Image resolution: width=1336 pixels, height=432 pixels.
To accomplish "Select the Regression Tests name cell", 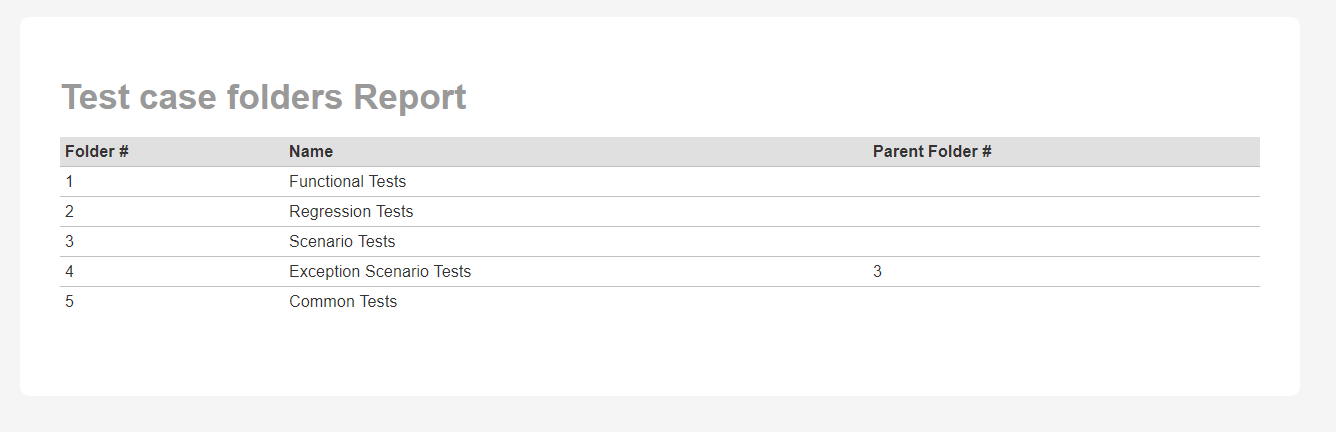I will tap(351, 212).
